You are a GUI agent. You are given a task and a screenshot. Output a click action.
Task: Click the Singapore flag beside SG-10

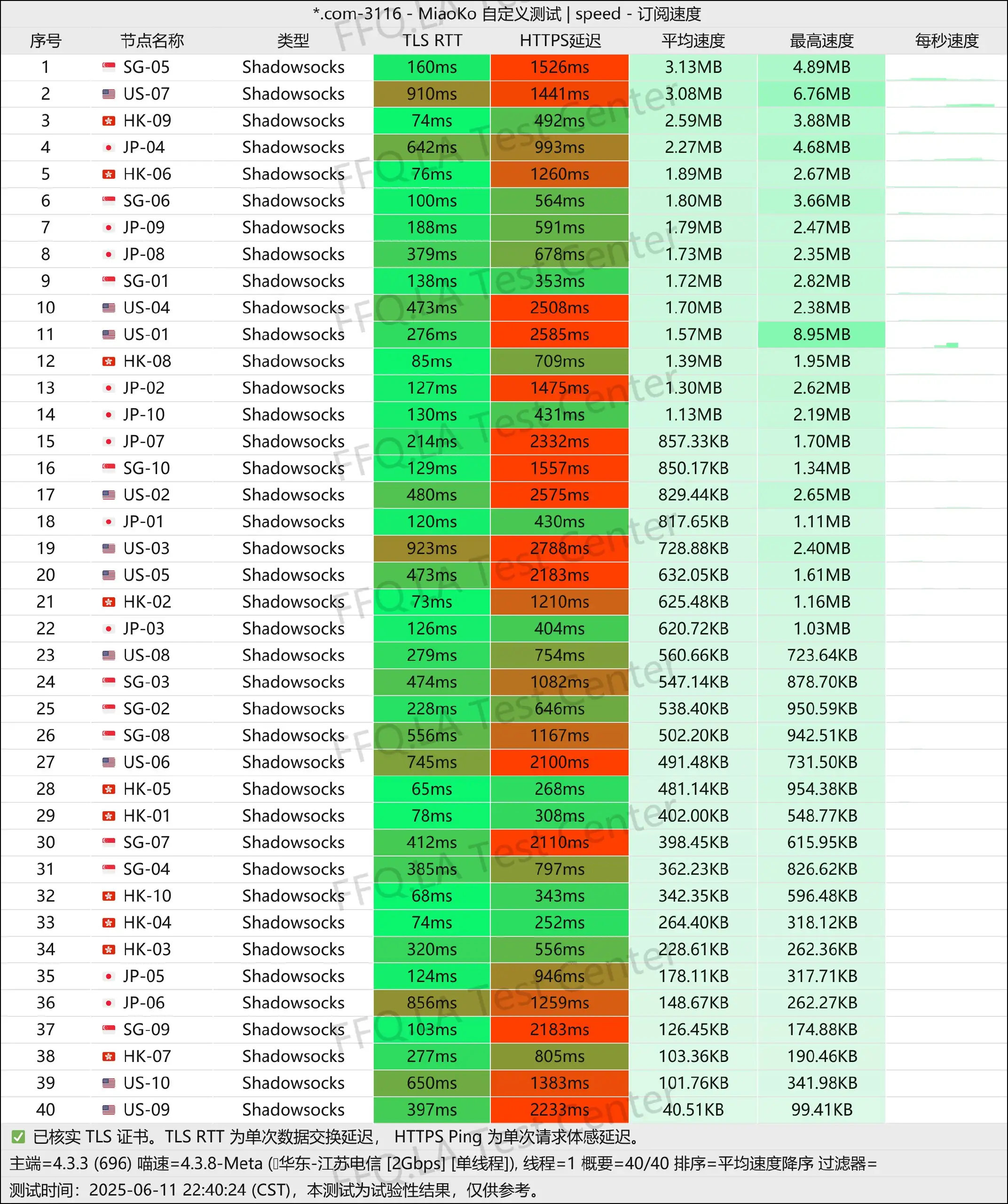[109, 468]
